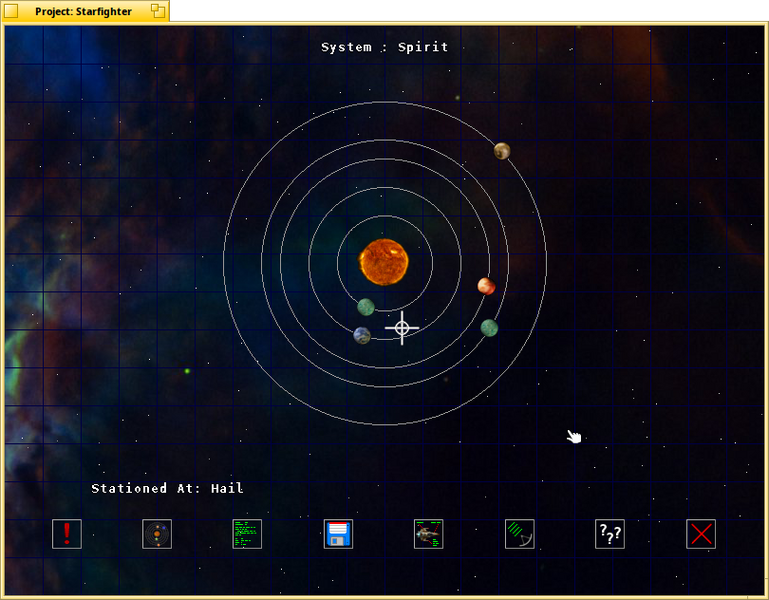Image resolution: width=769 pixels, height=600 pixels.
Task: Click the overlapping squares zoom icon in title tab
Action: point(158,11)
